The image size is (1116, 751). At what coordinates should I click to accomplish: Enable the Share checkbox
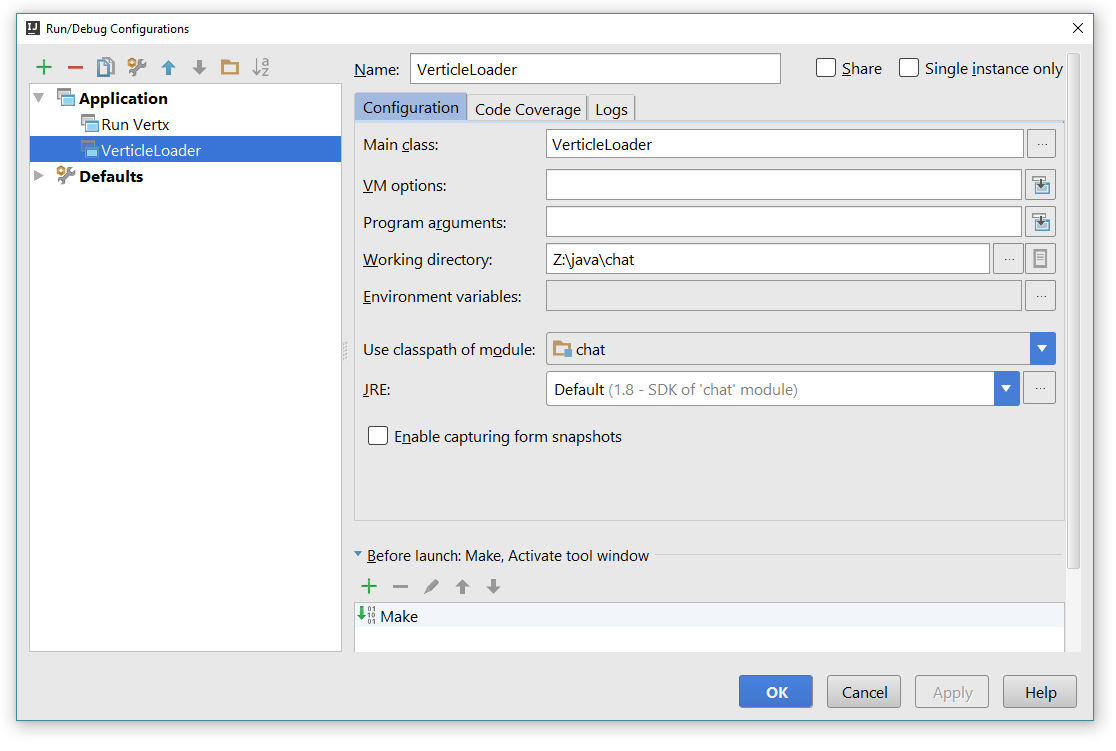pos(826,68)
